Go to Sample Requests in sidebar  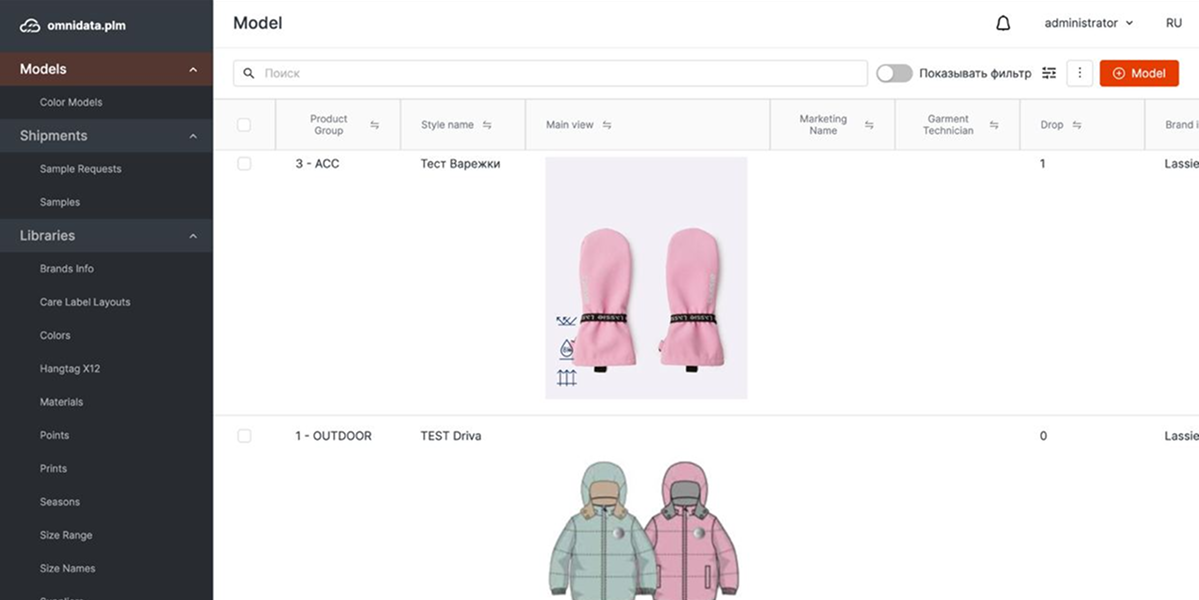pyautogui.click(x=80, y=169)
